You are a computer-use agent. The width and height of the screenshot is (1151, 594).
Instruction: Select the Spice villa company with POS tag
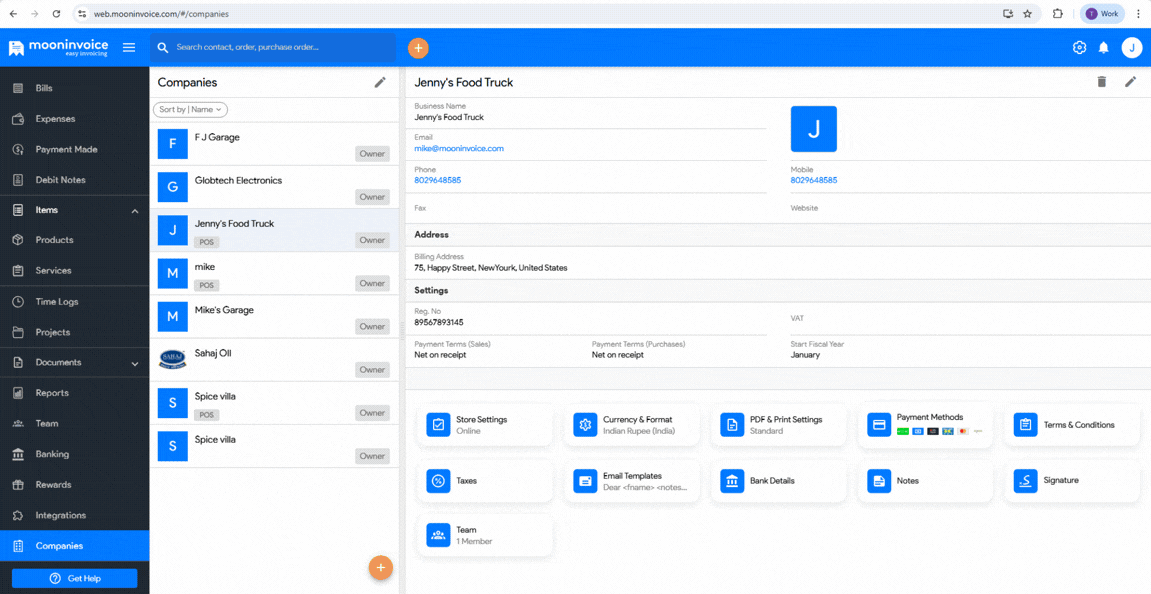[x=275, y=404]
